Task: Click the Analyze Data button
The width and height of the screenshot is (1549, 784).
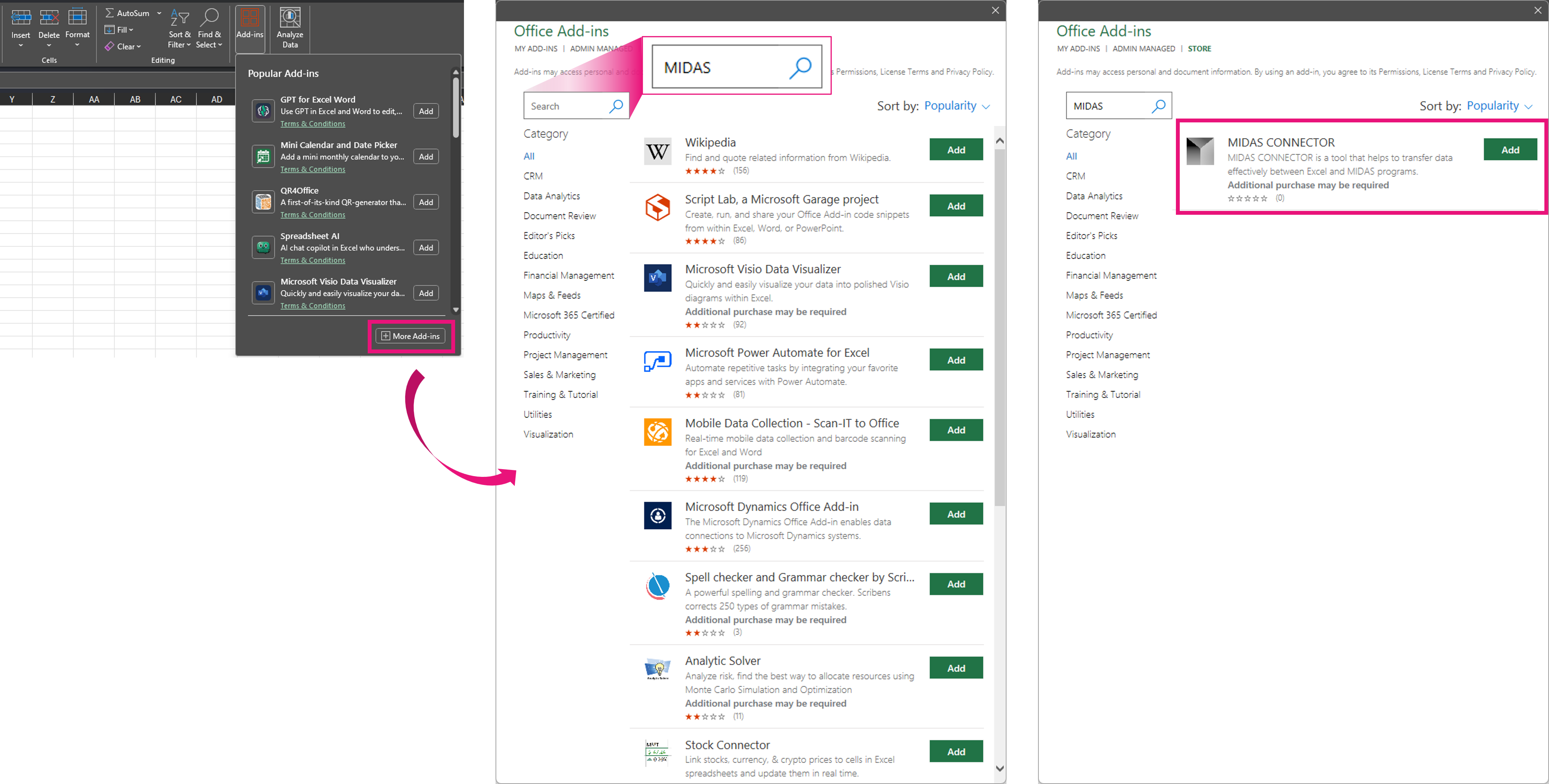Action: pyautogui.click(x=290, y=28)
